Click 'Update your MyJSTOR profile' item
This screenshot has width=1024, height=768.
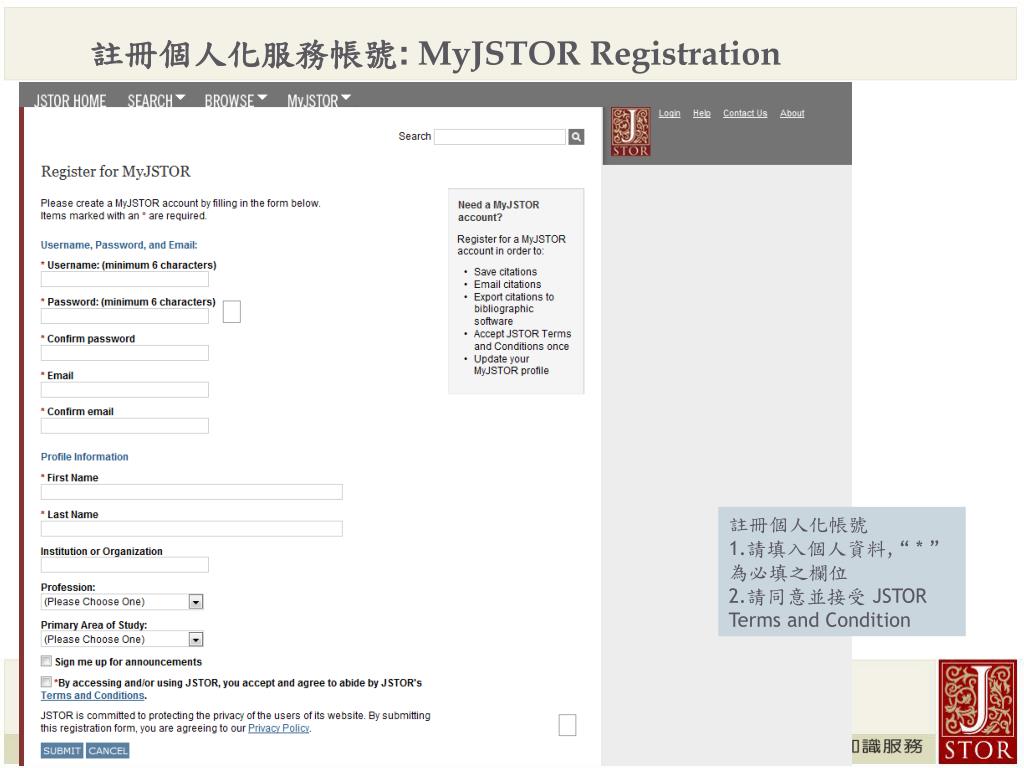coord(511,364)
